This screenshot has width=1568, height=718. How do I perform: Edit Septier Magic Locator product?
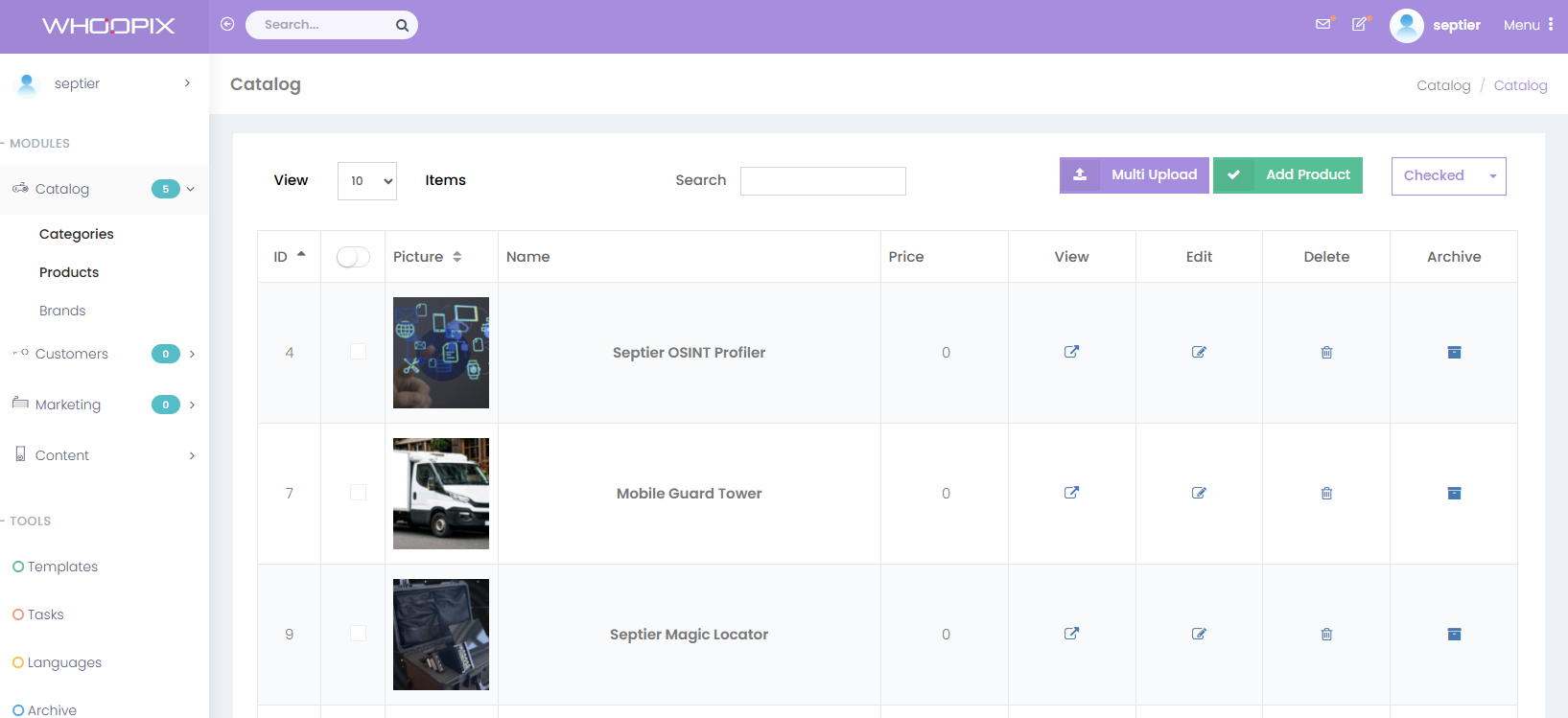1199,634
